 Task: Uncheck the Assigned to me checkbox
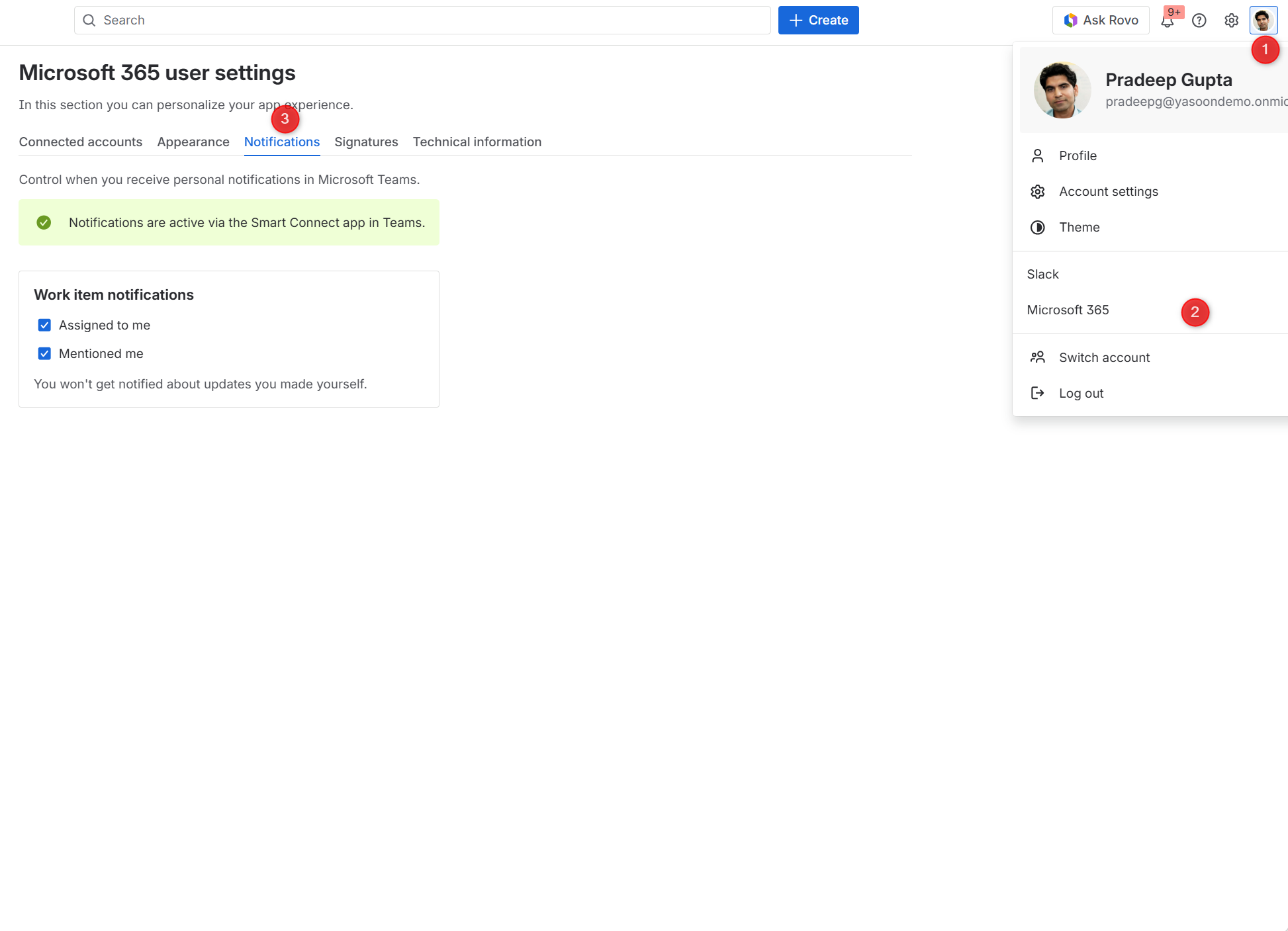pyautogui.click(x=44, y=325)
